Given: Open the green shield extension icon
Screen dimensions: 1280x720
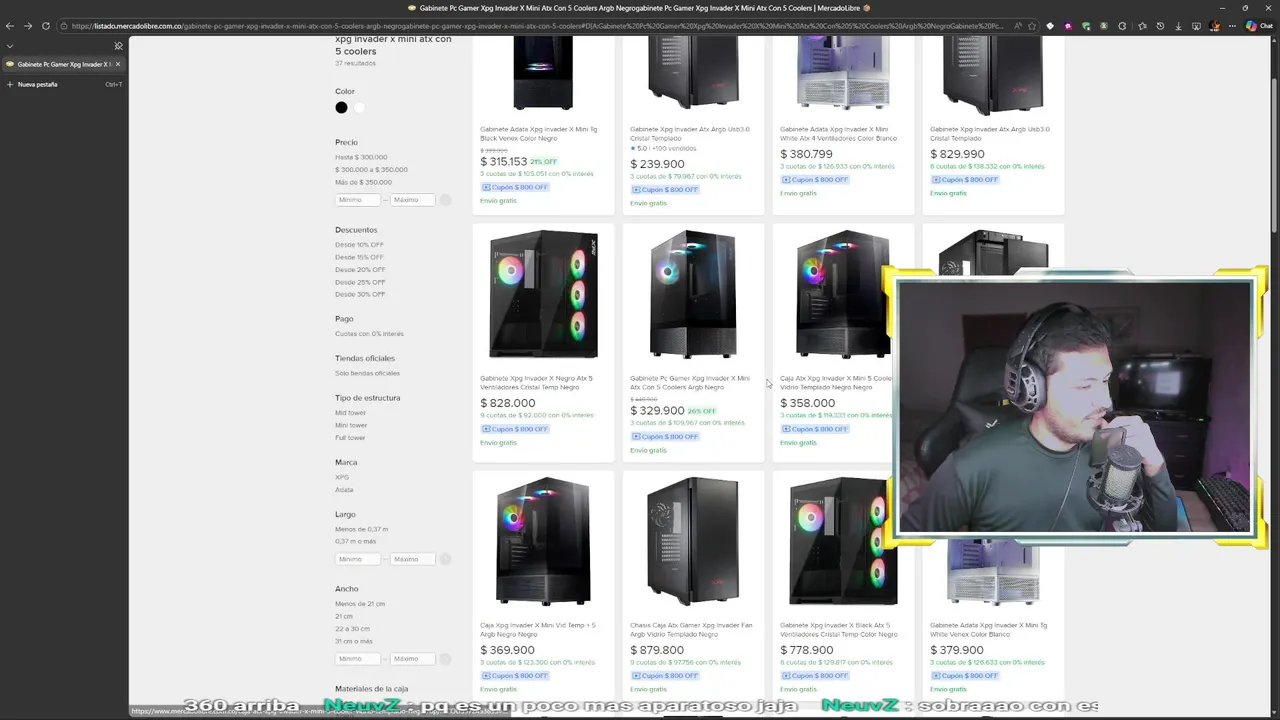Looking at the screenshot, I should click(x=1086, y=26).
